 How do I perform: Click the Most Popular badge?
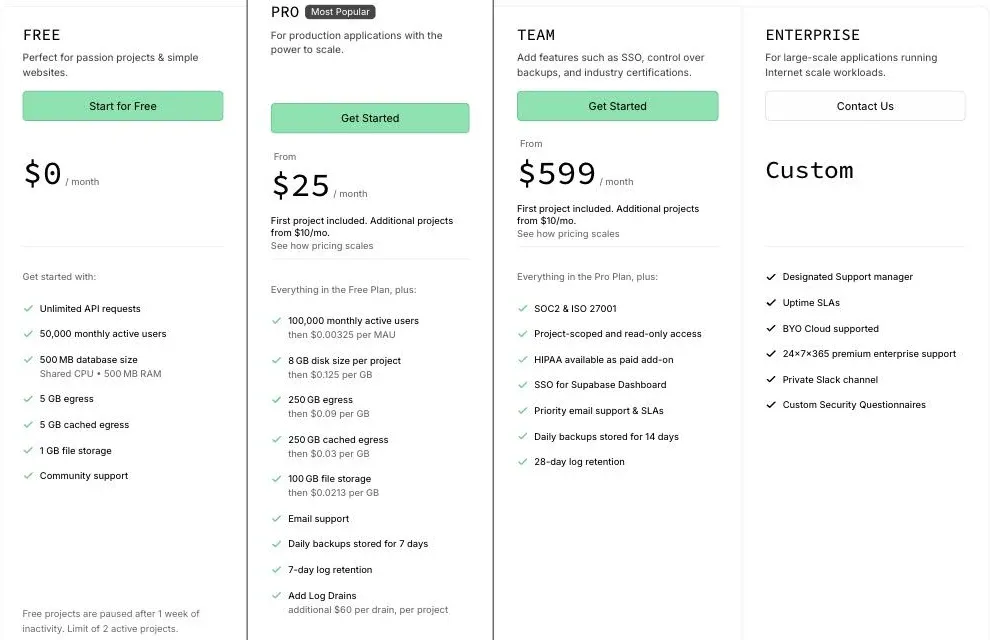point(340,12)
